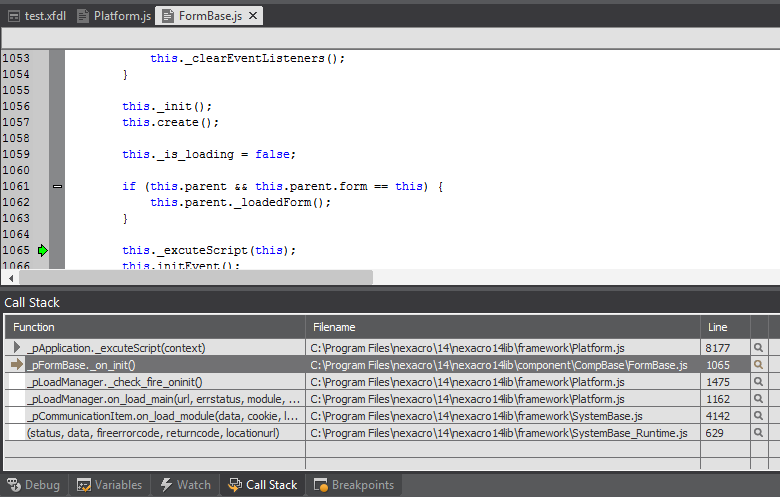Image resolution: width=780 pixels, height=497 pixels.
Task: Click the magnifier icon on line 8177 row
Action: click(x=758, y=348)
